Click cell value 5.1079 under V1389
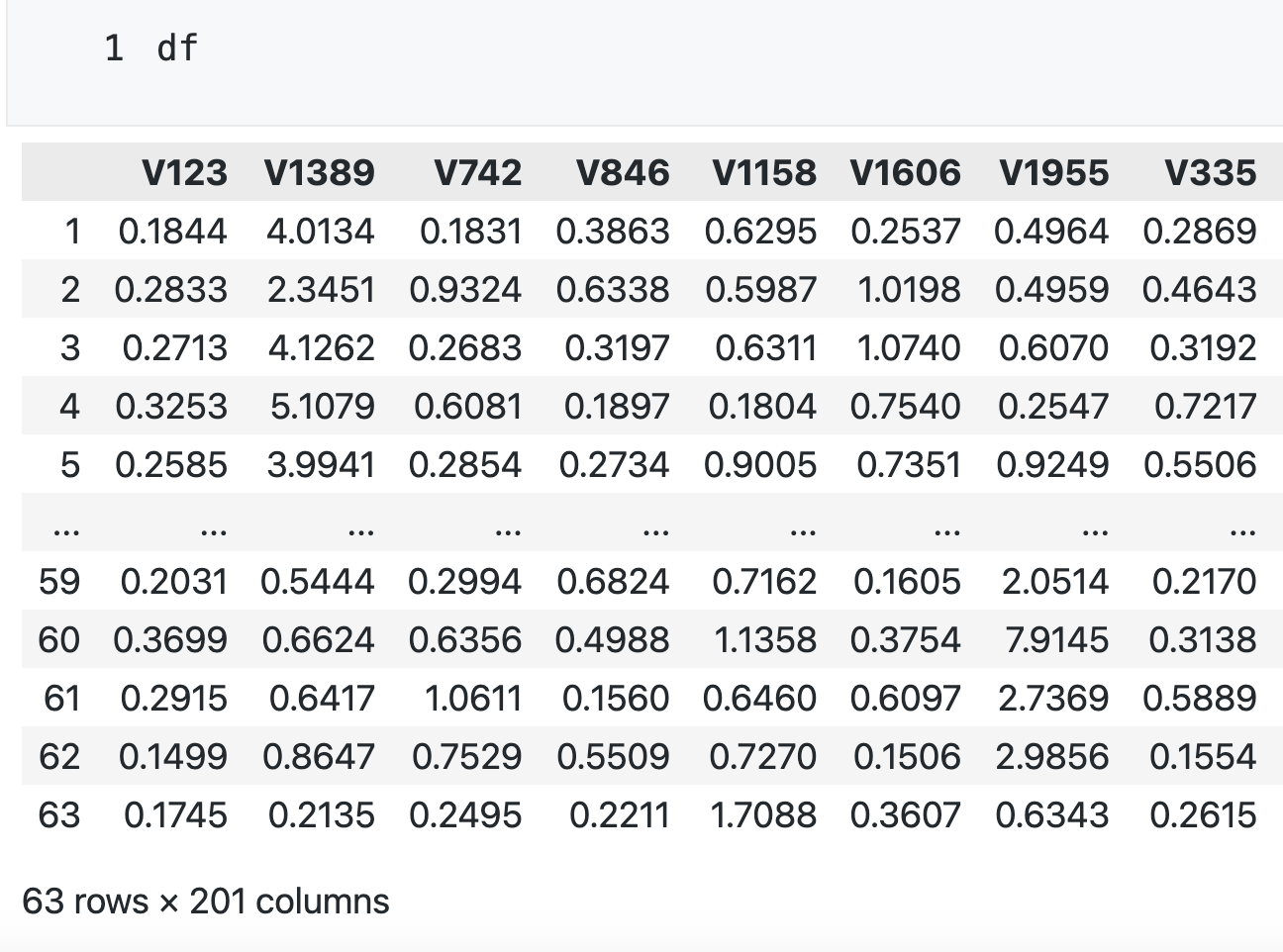 (x=323, y=407)
